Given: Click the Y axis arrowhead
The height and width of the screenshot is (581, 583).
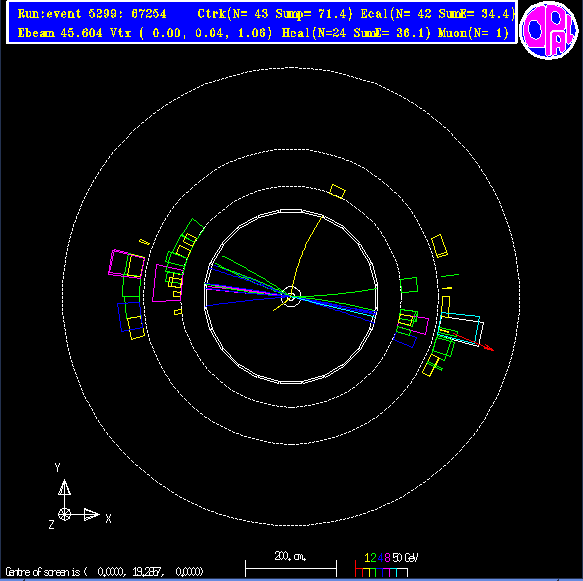Looking at the screenshot, I should 64,487.
